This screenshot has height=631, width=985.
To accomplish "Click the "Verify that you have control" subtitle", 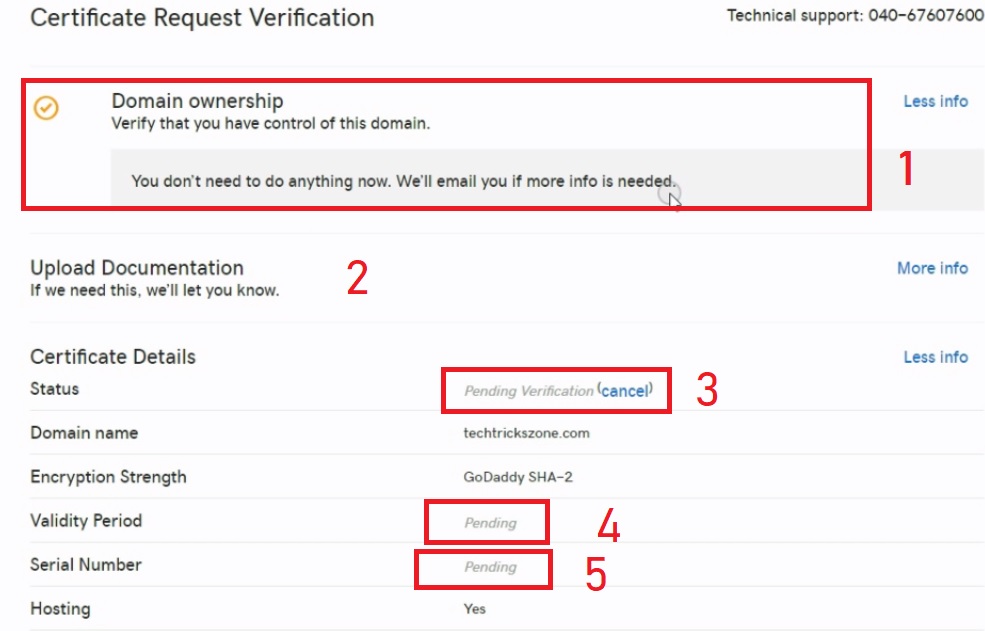I will (270, 125).
